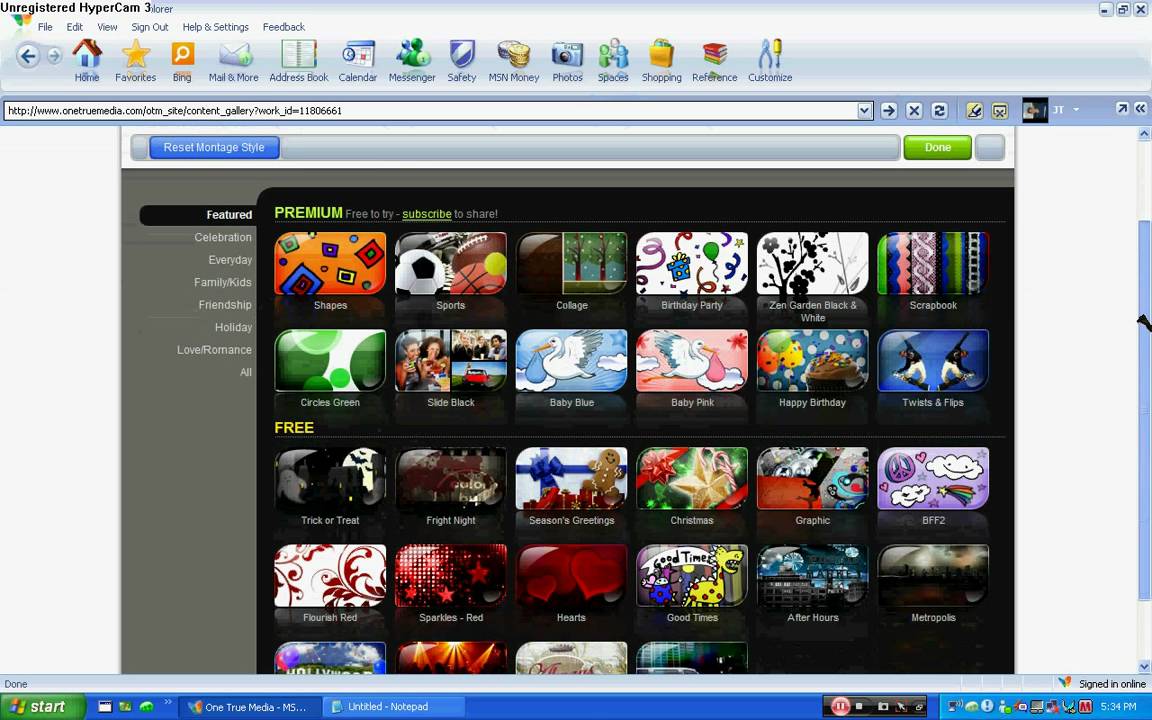Click the Forward arrow button
This screenshot has height=720, width=1152.
[x=54, y=56]
